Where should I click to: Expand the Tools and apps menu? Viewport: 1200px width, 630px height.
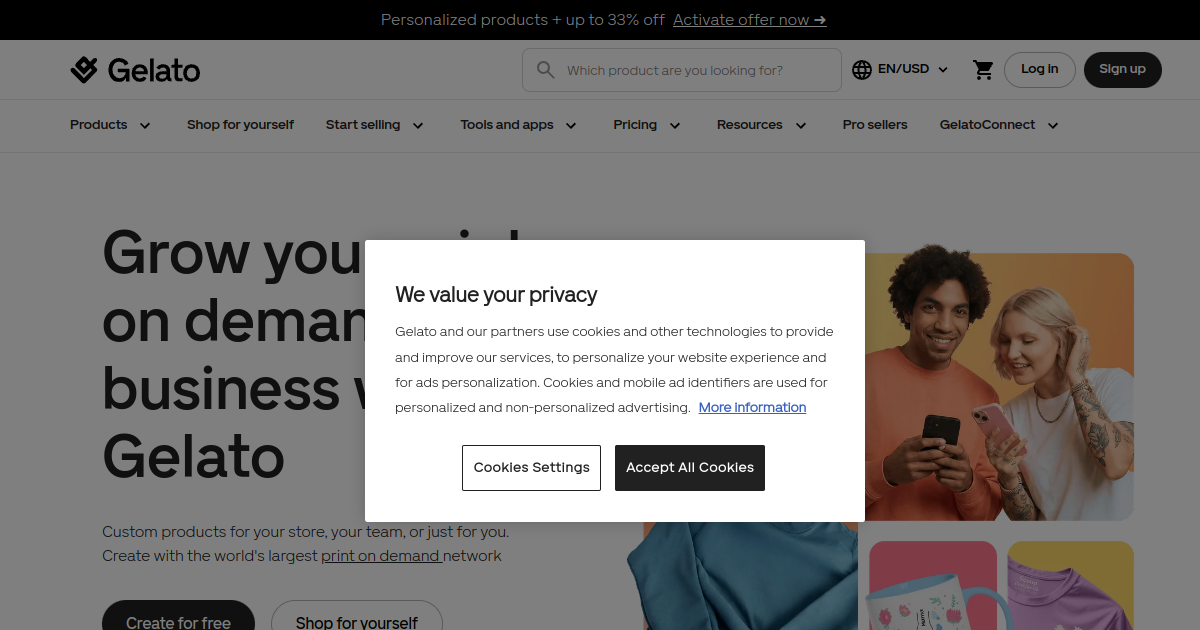pos(519,125)
